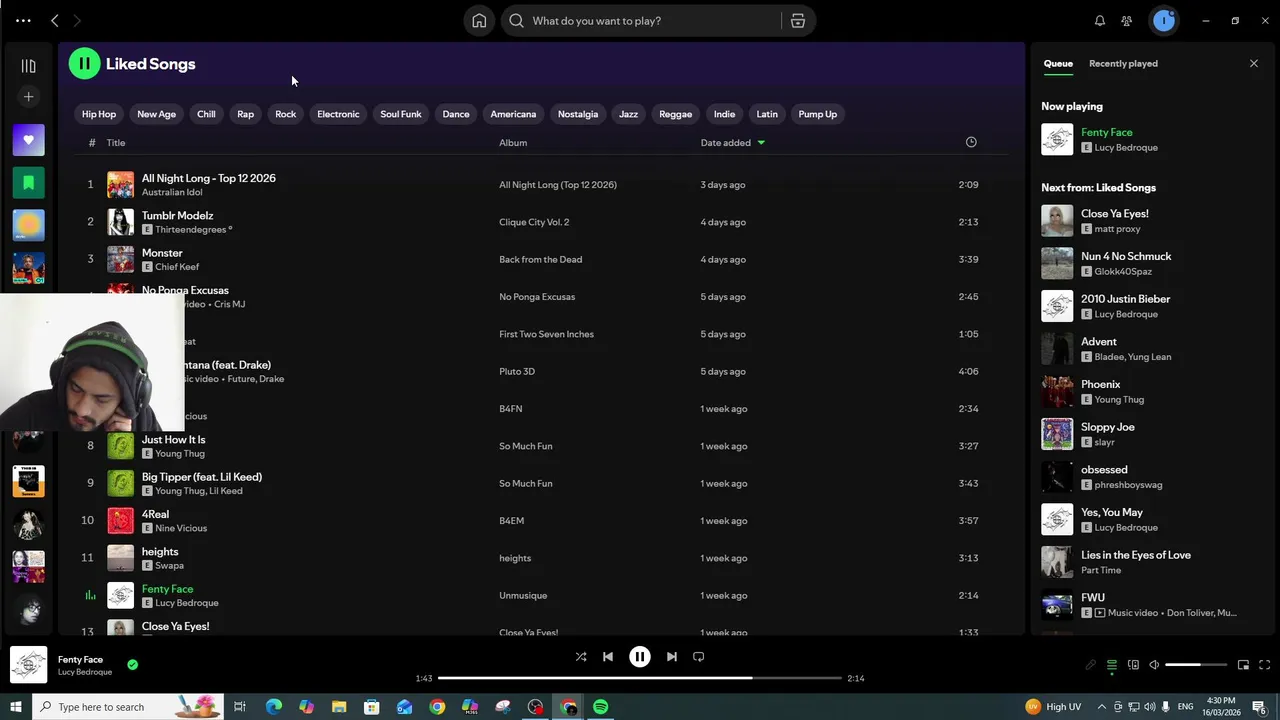
Task: Adjust the volume slider
Action: 1196,665
